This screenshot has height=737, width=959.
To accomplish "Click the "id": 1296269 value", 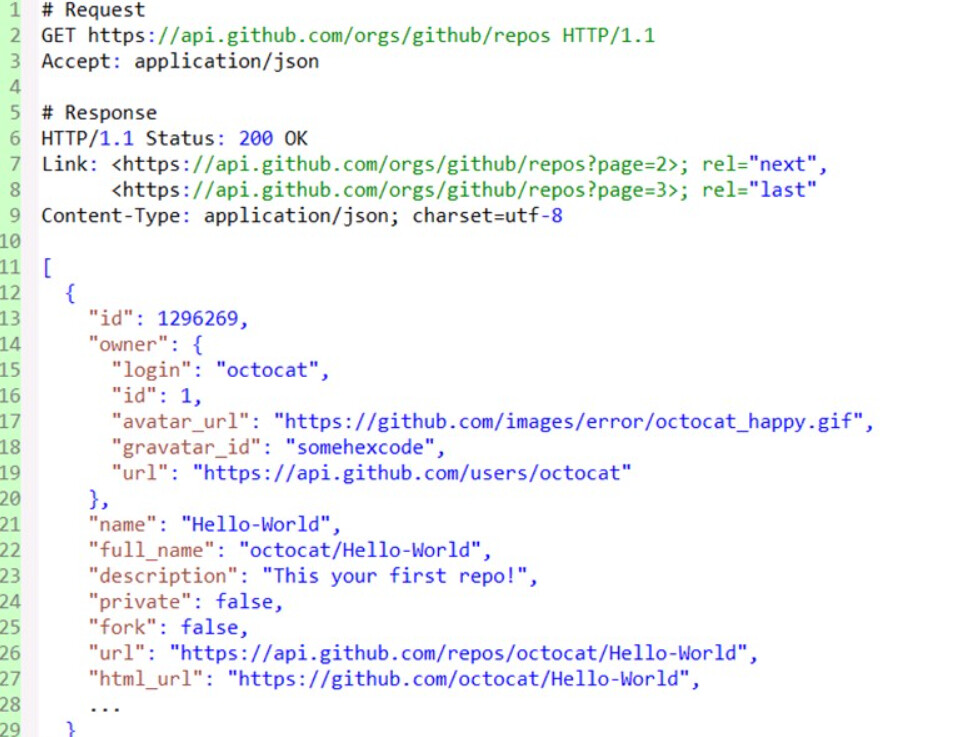I will [x=198, y=319].
